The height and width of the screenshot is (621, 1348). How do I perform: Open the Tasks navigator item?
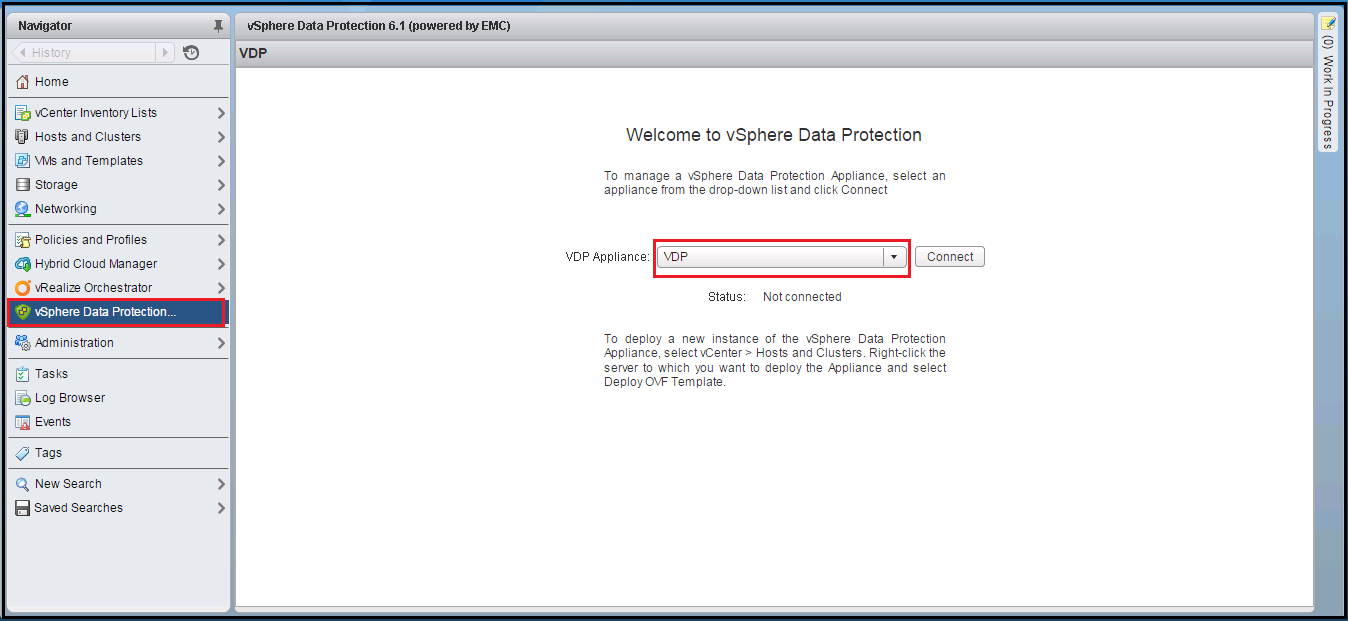118,374
